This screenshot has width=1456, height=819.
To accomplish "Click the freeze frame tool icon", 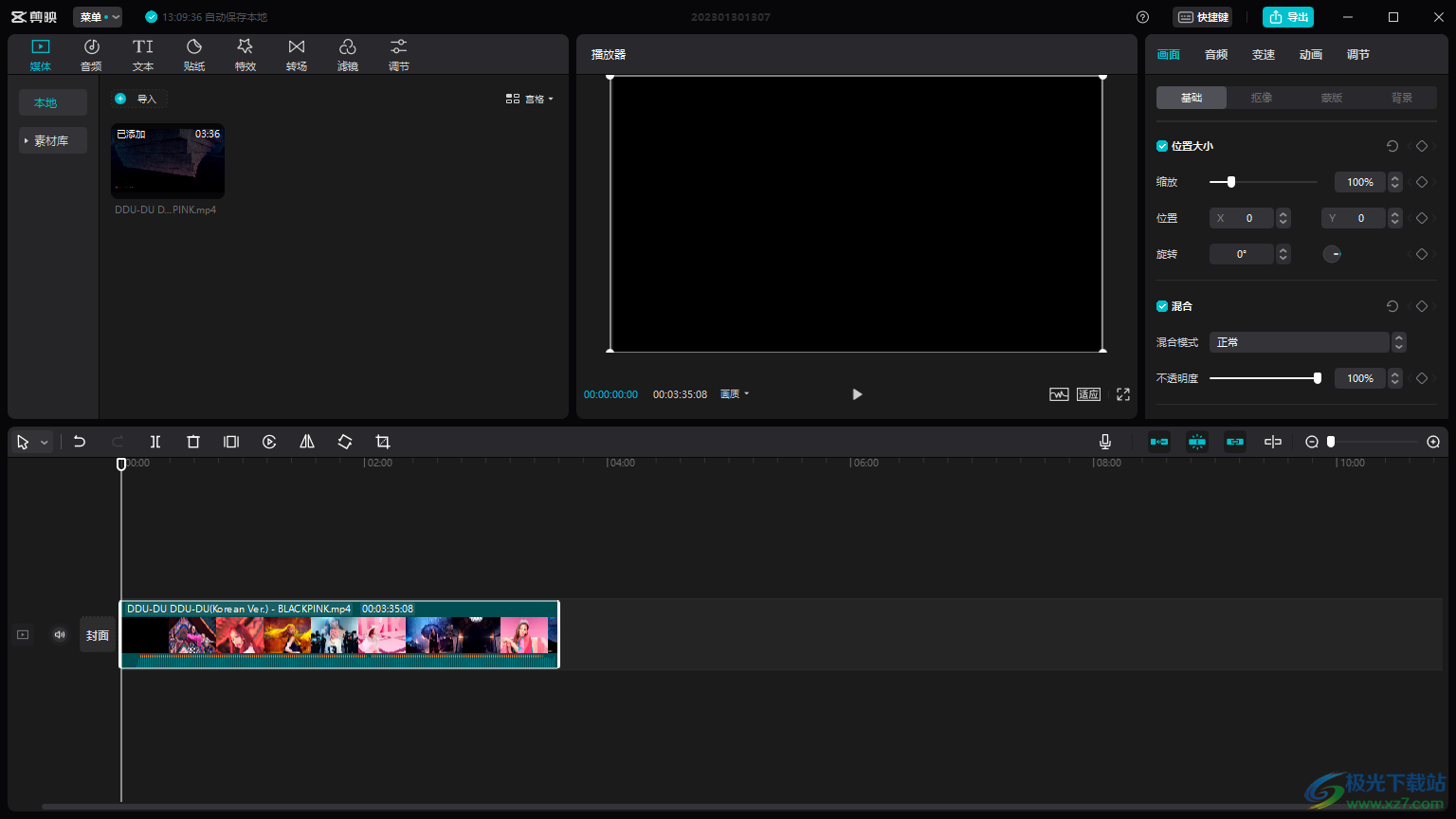I will (x=231, y=442).
